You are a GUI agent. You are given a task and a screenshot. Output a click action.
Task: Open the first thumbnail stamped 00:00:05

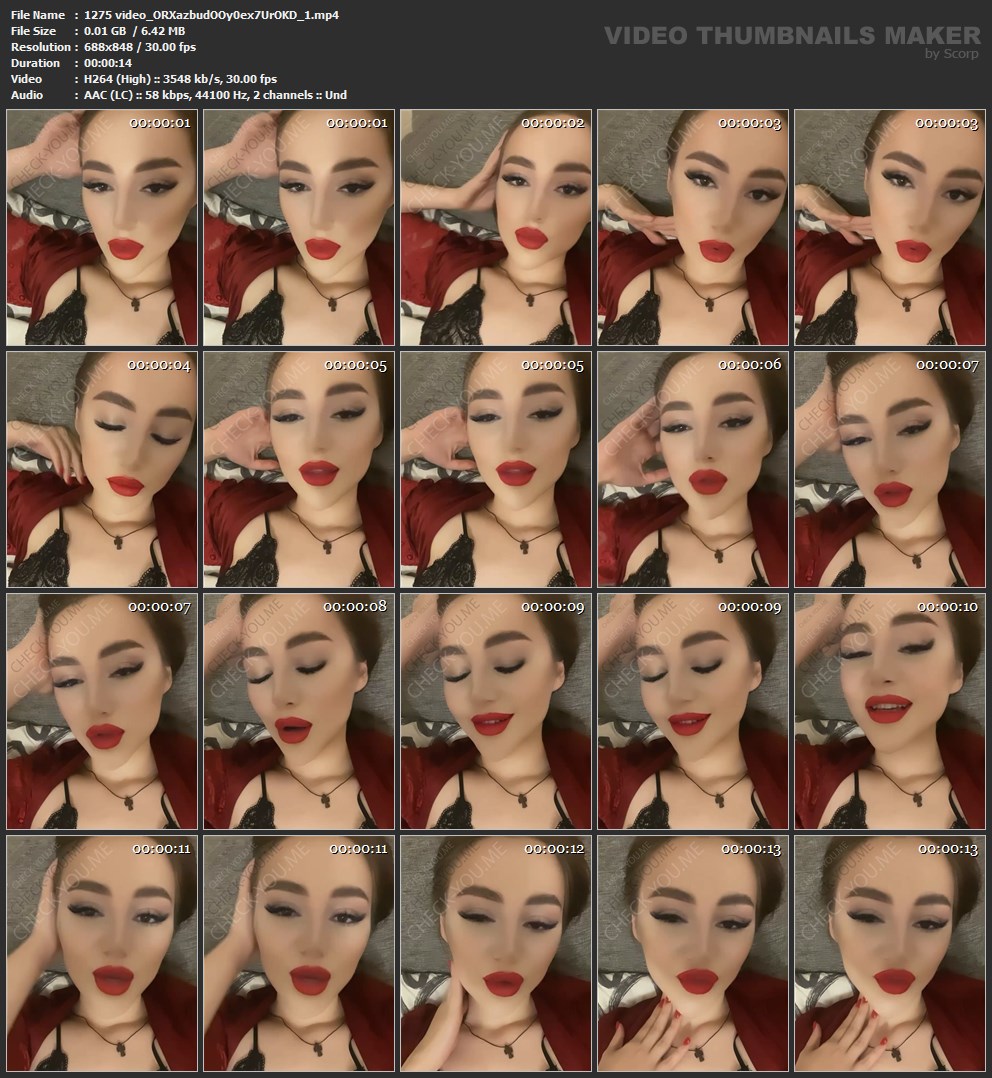tap(298, 469)
